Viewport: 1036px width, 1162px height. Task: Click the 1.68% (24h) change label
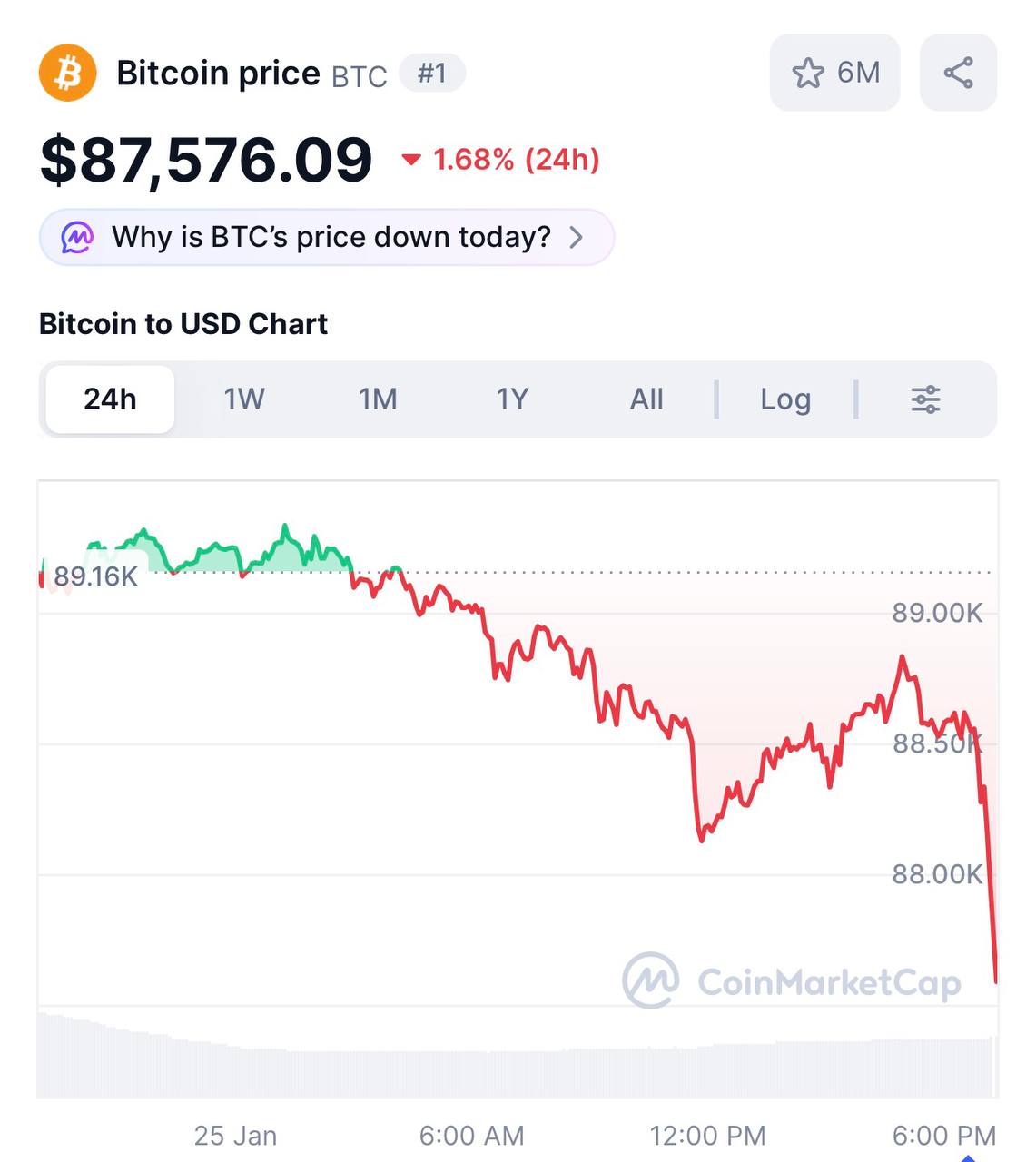point(517,160)
